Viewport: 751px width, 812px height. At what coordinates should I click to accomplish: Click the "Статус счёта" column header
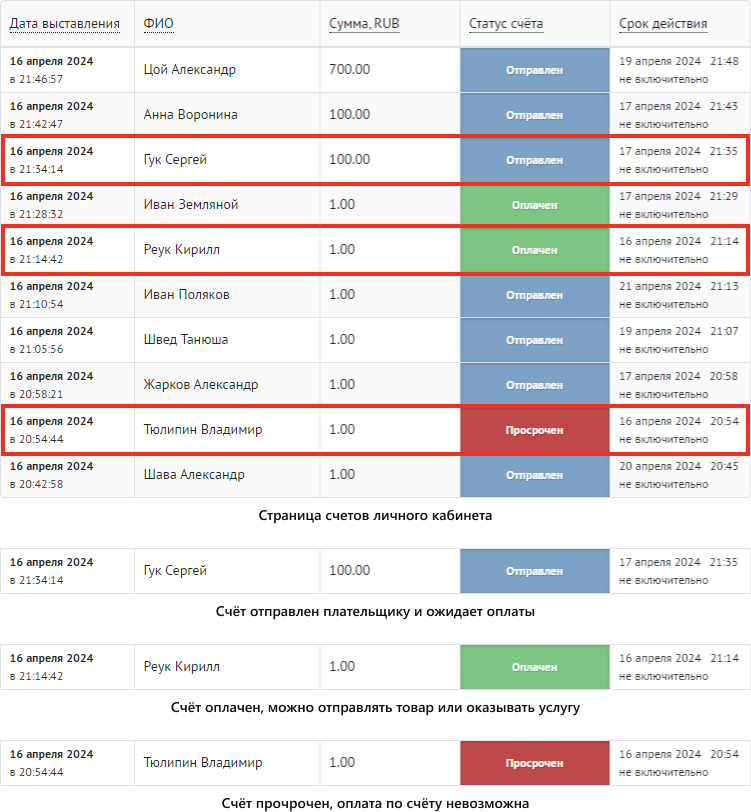pyautogui.click(x=506, y=24)
